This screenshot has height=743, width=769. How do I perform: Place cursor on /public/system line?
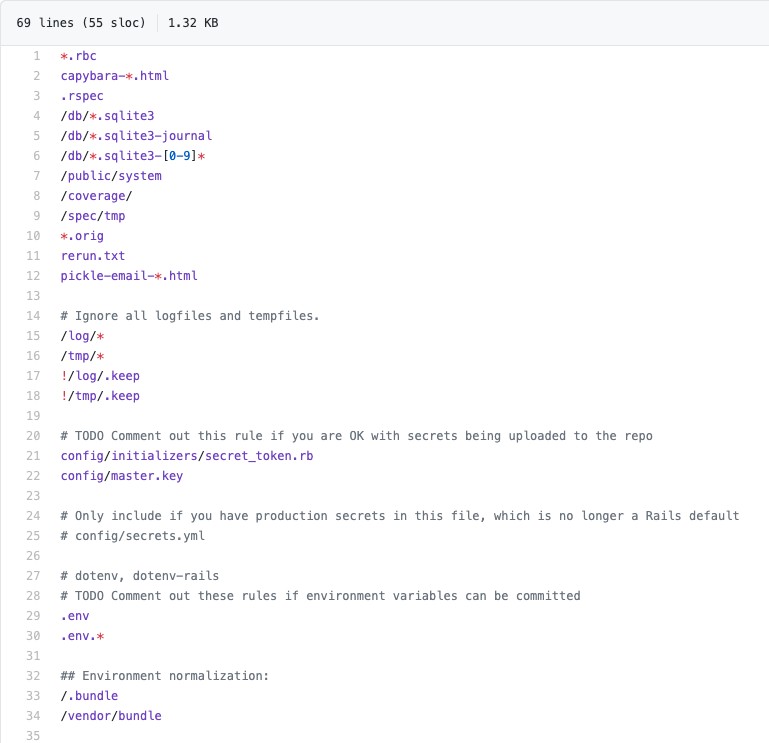[x=110, y=176]
